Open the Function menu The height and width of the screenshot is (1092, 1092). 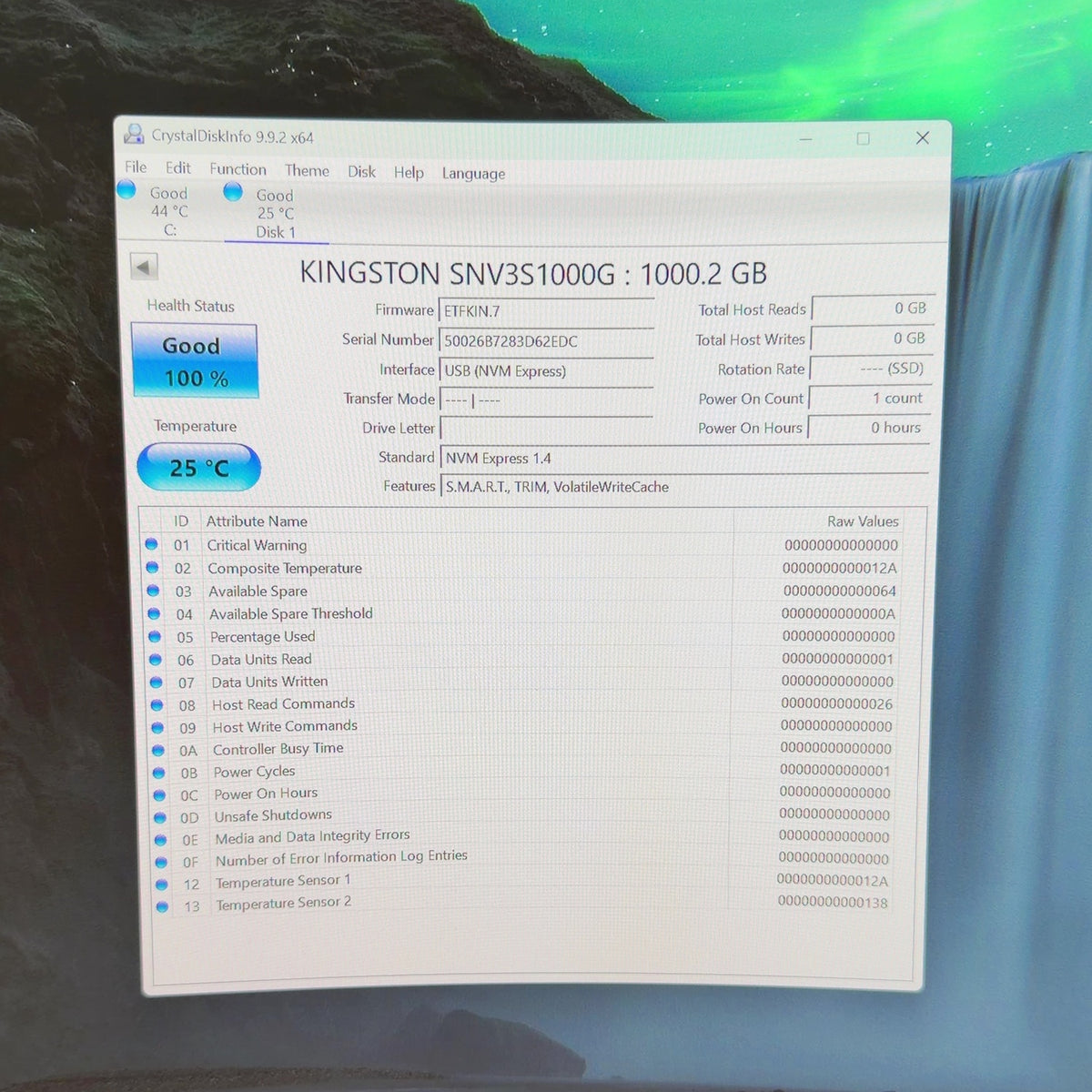pyautogui.click(x=238, y=169)
